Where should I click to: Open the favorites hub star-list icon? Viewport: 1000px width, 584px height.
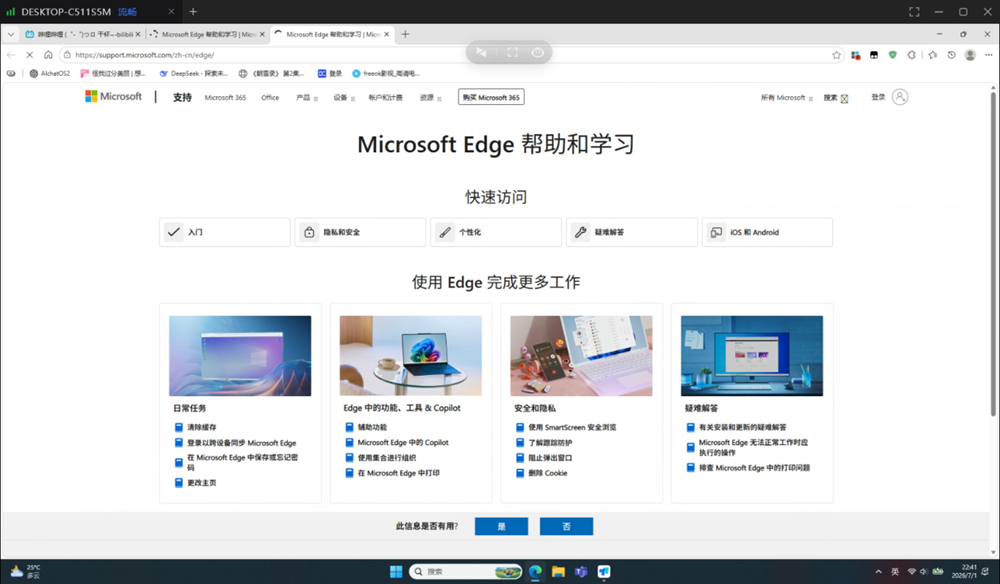coord(932,55)
